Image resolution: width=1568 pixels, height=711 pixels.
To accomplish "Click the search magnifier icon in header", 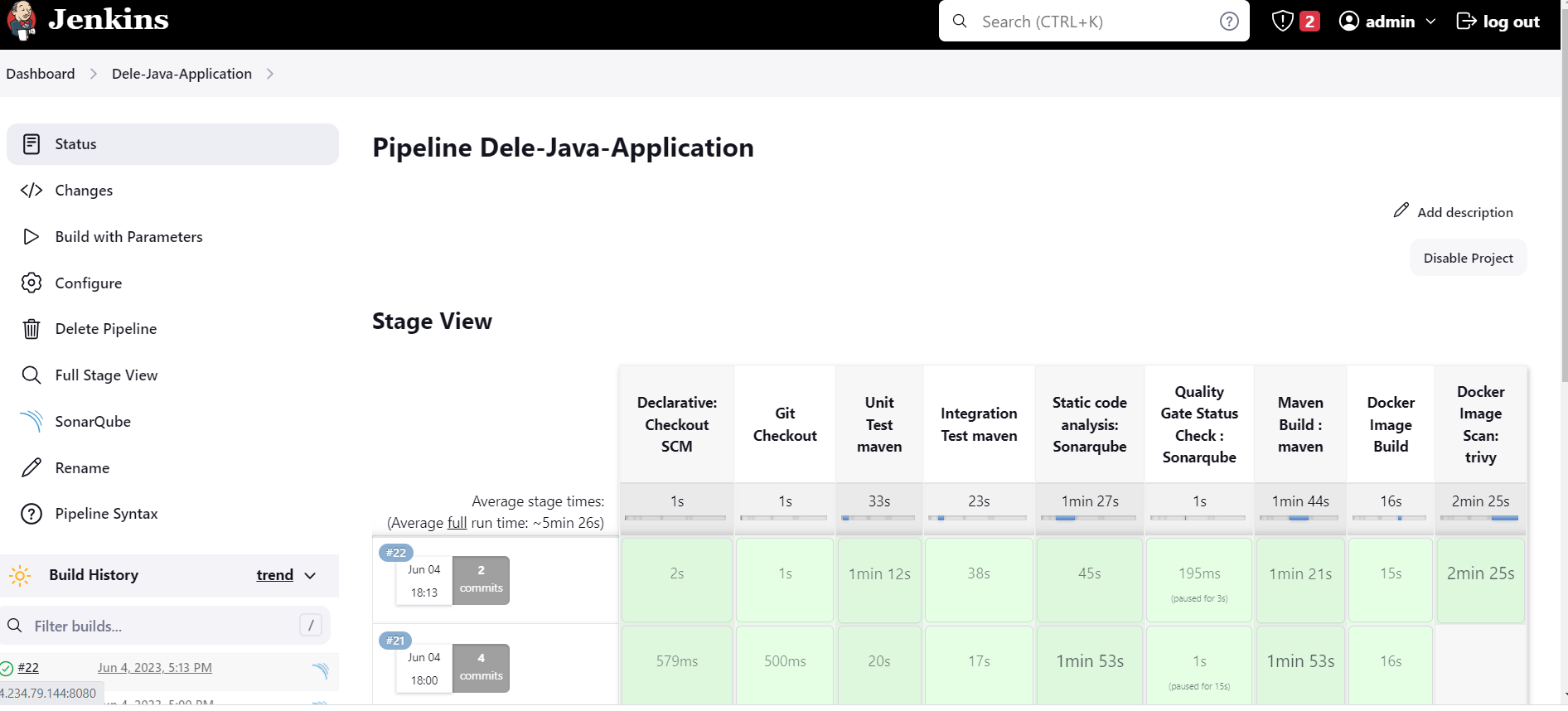I will 960,22.
